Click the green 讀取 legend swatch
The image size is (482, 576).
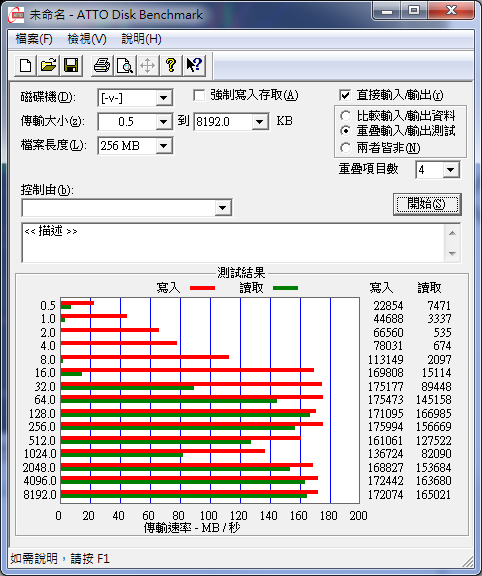[285, 288]
